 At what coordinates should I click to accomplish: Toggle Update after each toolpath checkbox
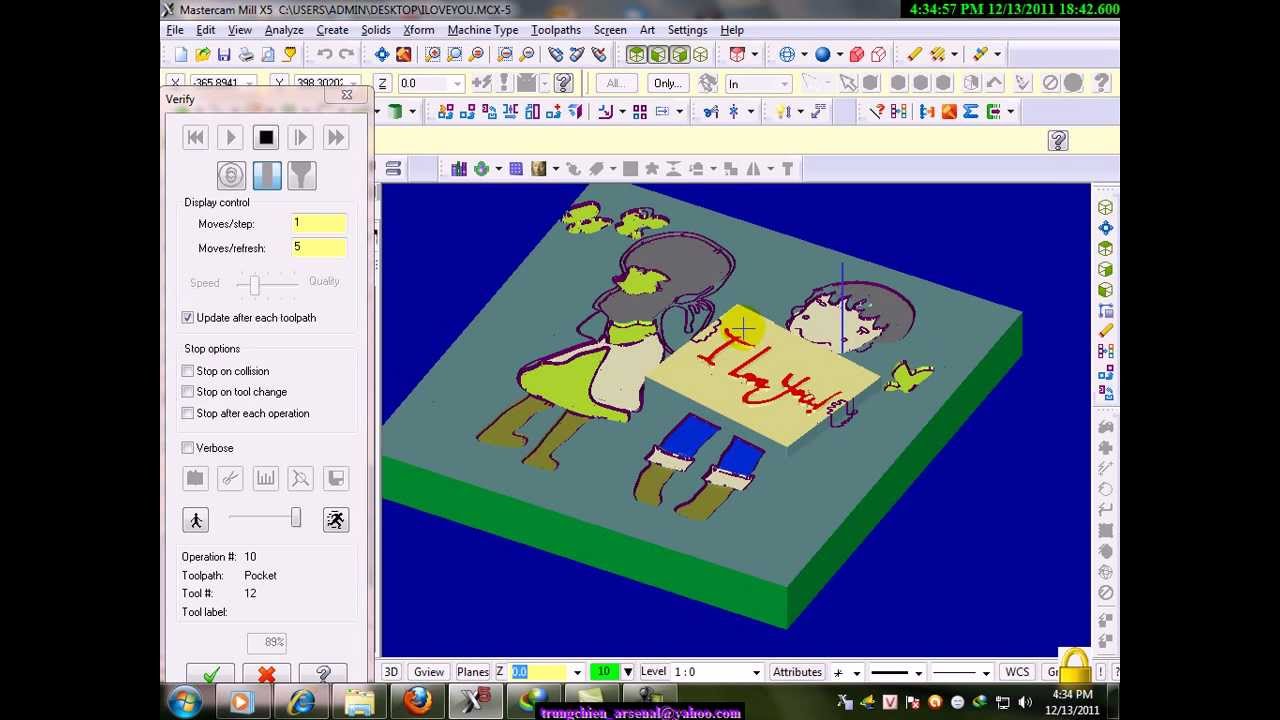(188, 318)
